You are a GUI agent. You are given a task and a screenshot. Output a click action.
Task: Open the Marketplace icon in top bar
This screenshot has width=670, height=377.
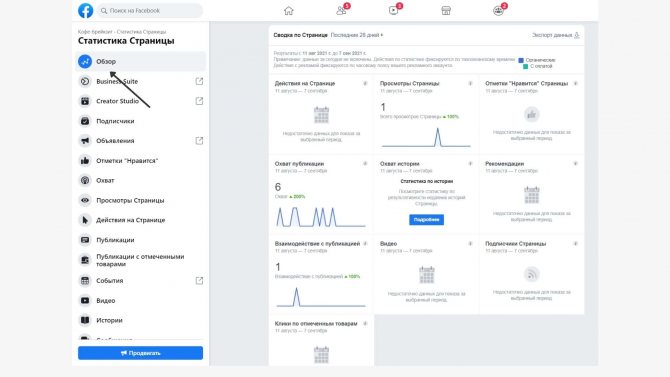pyautogui.click(x=446, y=11)
